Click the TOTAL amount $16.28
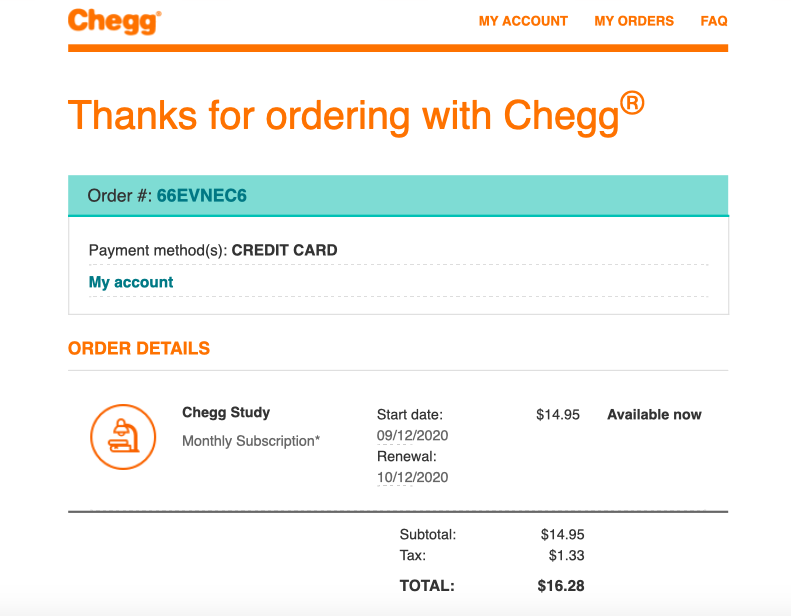The height and width of the screenshot is (616, 791). point(561,586)
